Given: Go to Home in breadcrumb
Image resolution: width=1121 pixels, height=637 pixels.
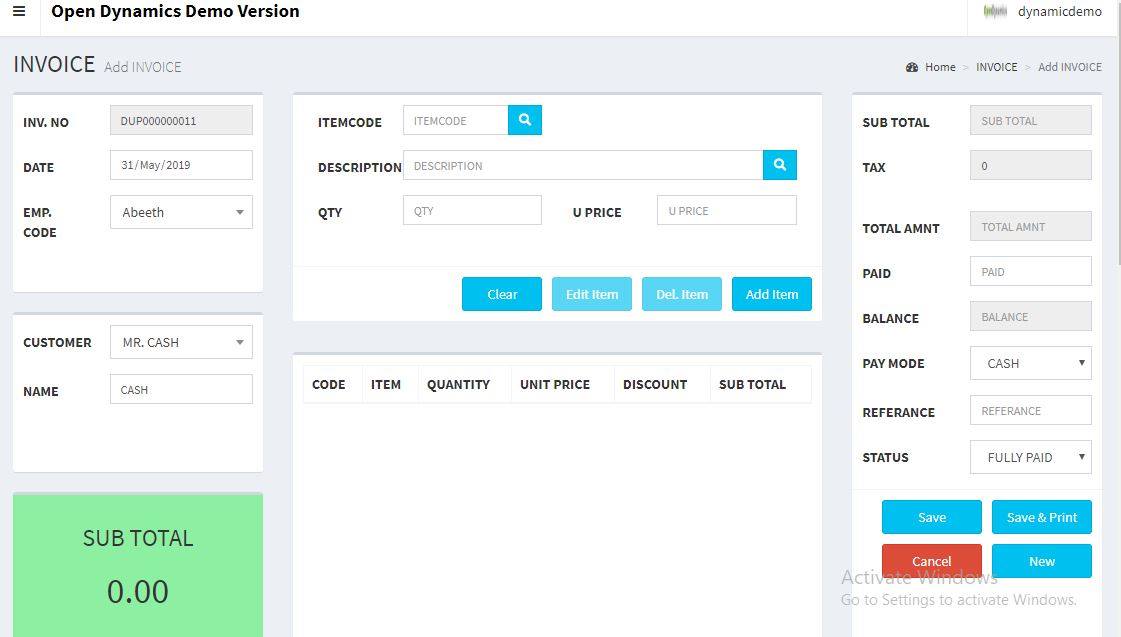Looking at the screenshot, I should (x=940, y=67).
